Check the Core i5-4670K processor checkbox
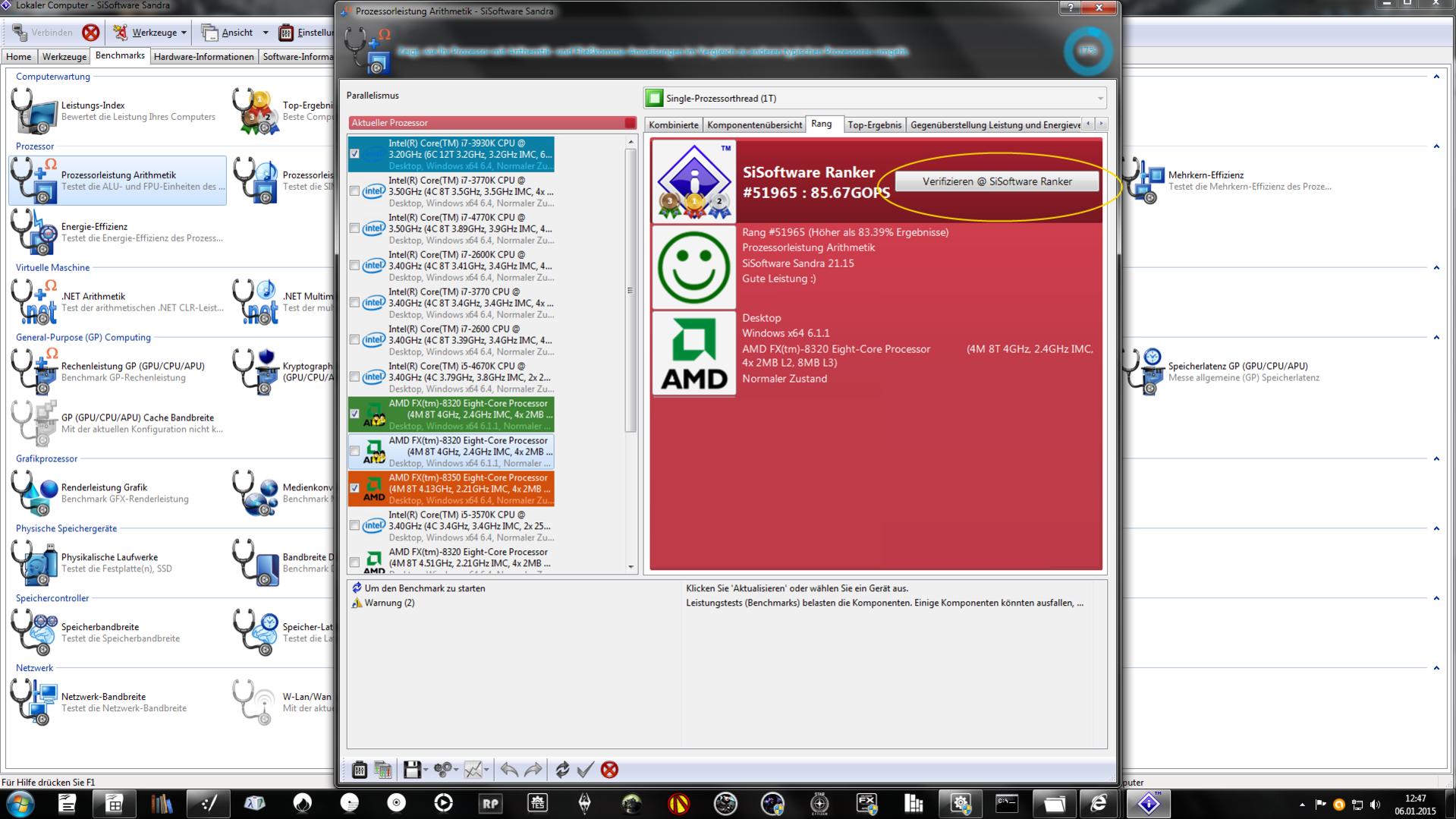The width and height of the screenshot is (1456, 819). 354,377
